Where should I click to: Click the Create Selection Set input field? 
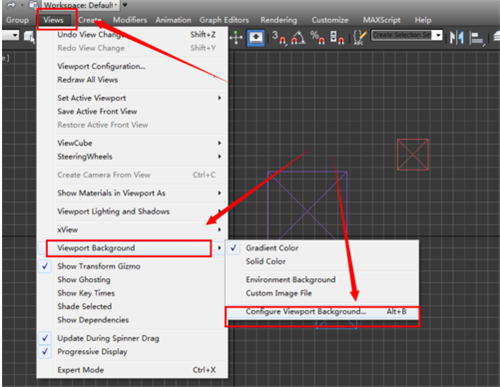(402, 35)
